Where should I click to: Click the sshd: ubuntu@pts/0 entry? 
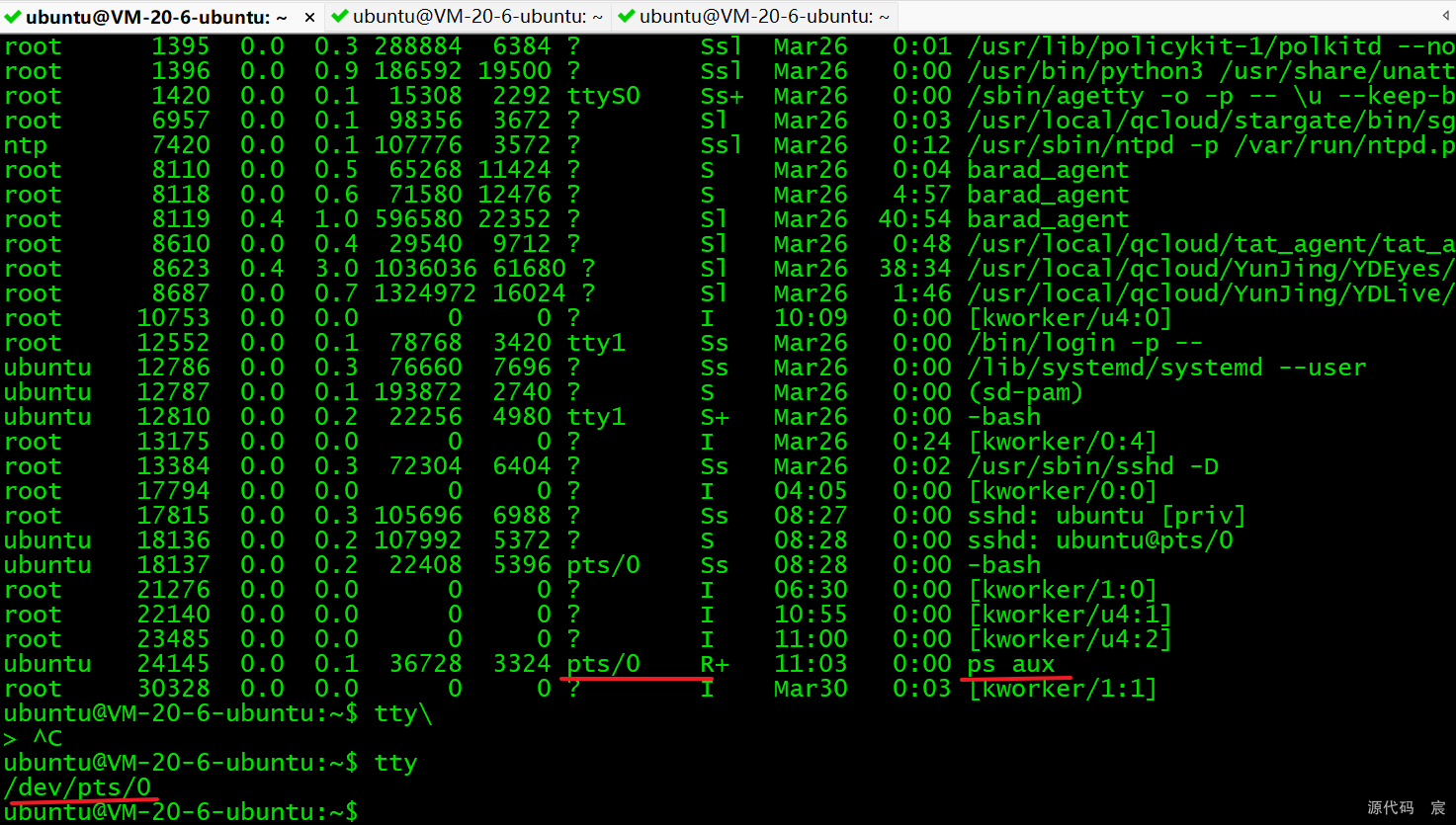[1100, 540]
